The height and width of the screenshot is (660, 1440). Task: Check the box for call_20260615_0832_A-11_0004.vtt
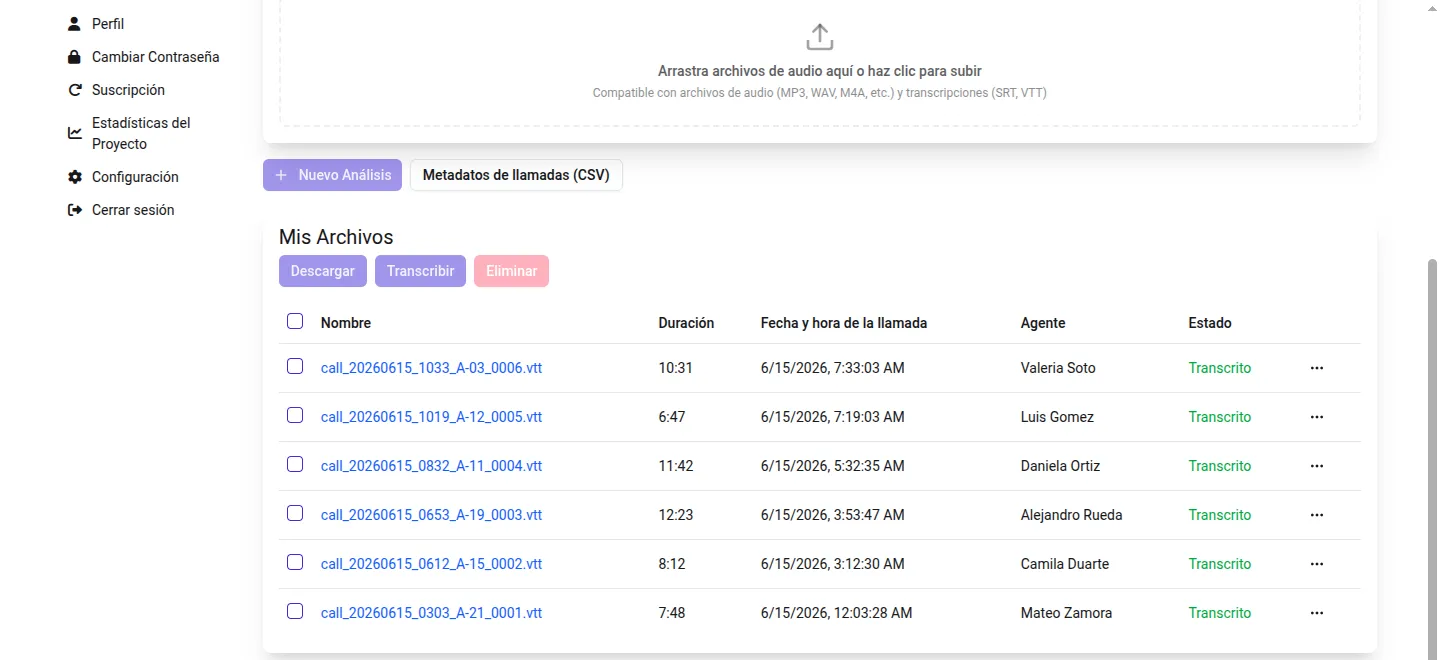(x=295, y=464)
